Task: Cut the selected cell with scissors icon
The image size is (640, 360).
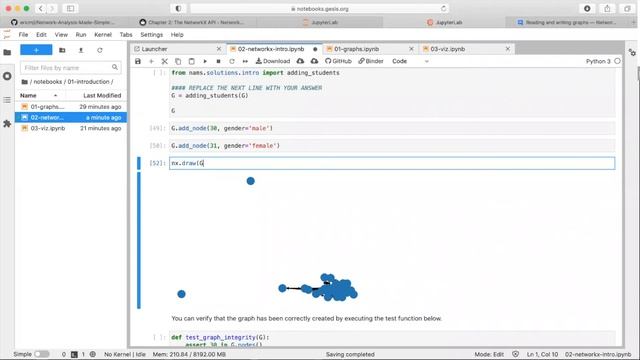Action: tap(164, 61)
